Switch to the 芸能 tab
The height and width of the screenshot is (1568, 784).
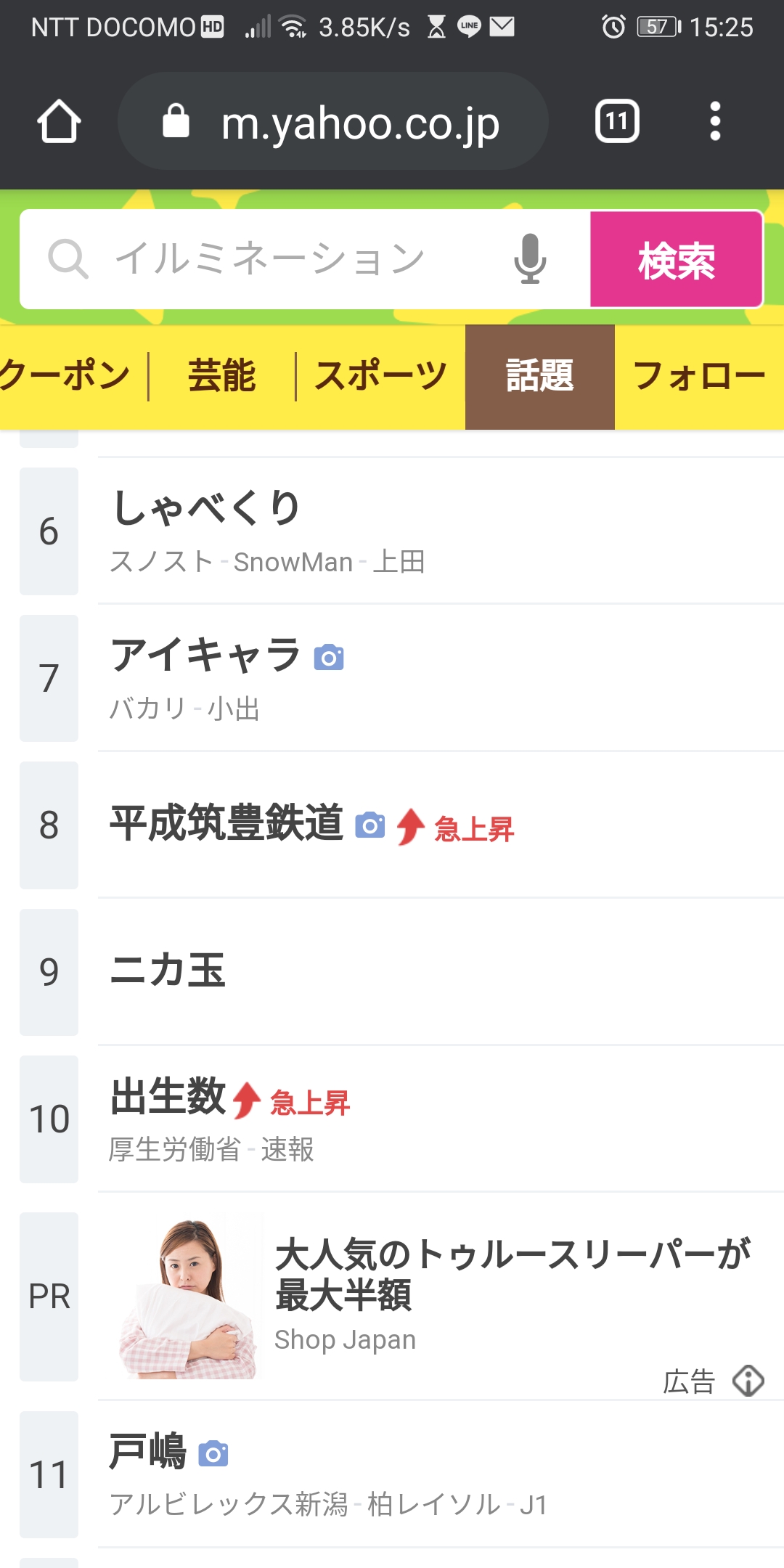(221, 376)
